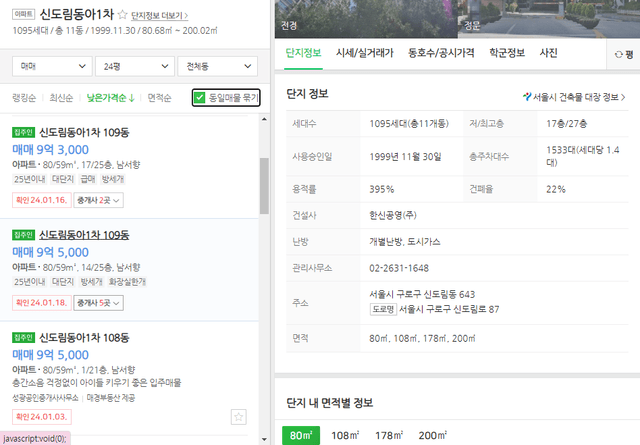Image resolution: width=640 pixels, height=445 pixels.
Task: Open 단지정보 더보기 link
Action: (160, 16)
